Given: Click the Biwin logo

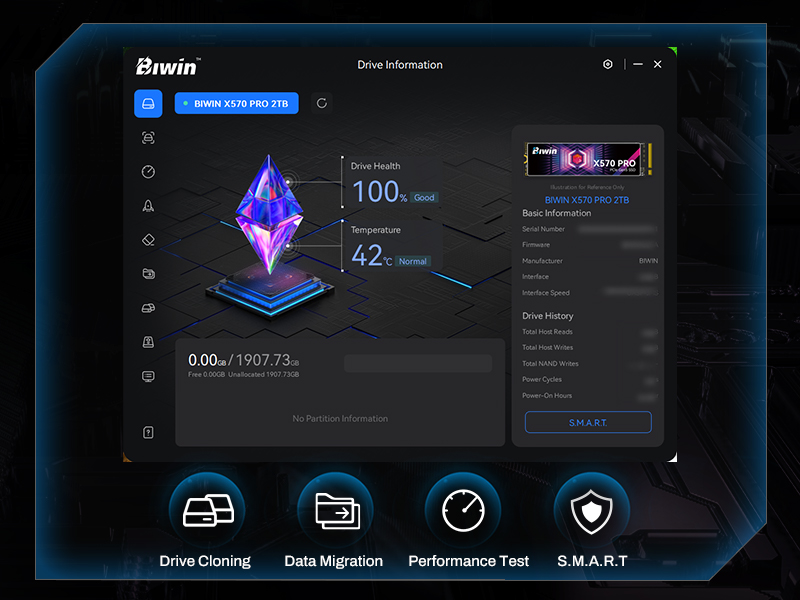Looking at the screenshot, I should [168, 66].
